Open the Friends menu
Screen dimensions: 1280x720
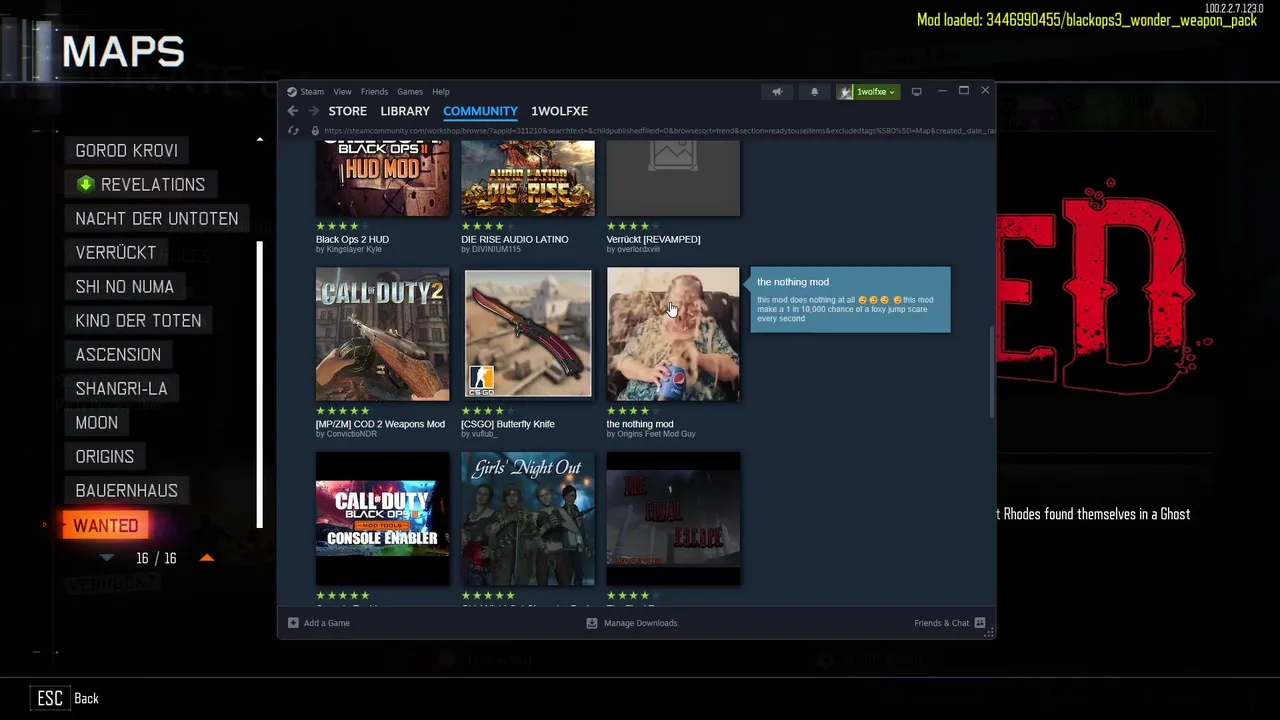coord(374,92)
